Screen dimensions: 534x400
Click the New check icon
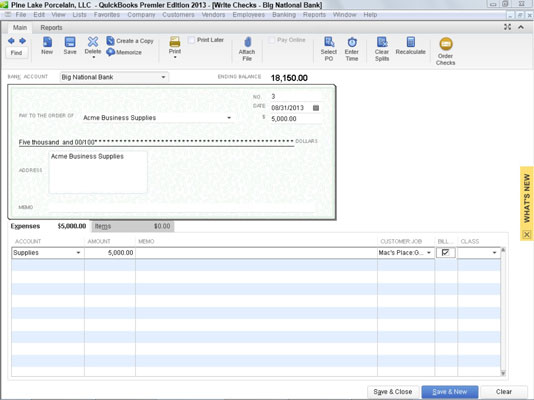click(47, 42)
